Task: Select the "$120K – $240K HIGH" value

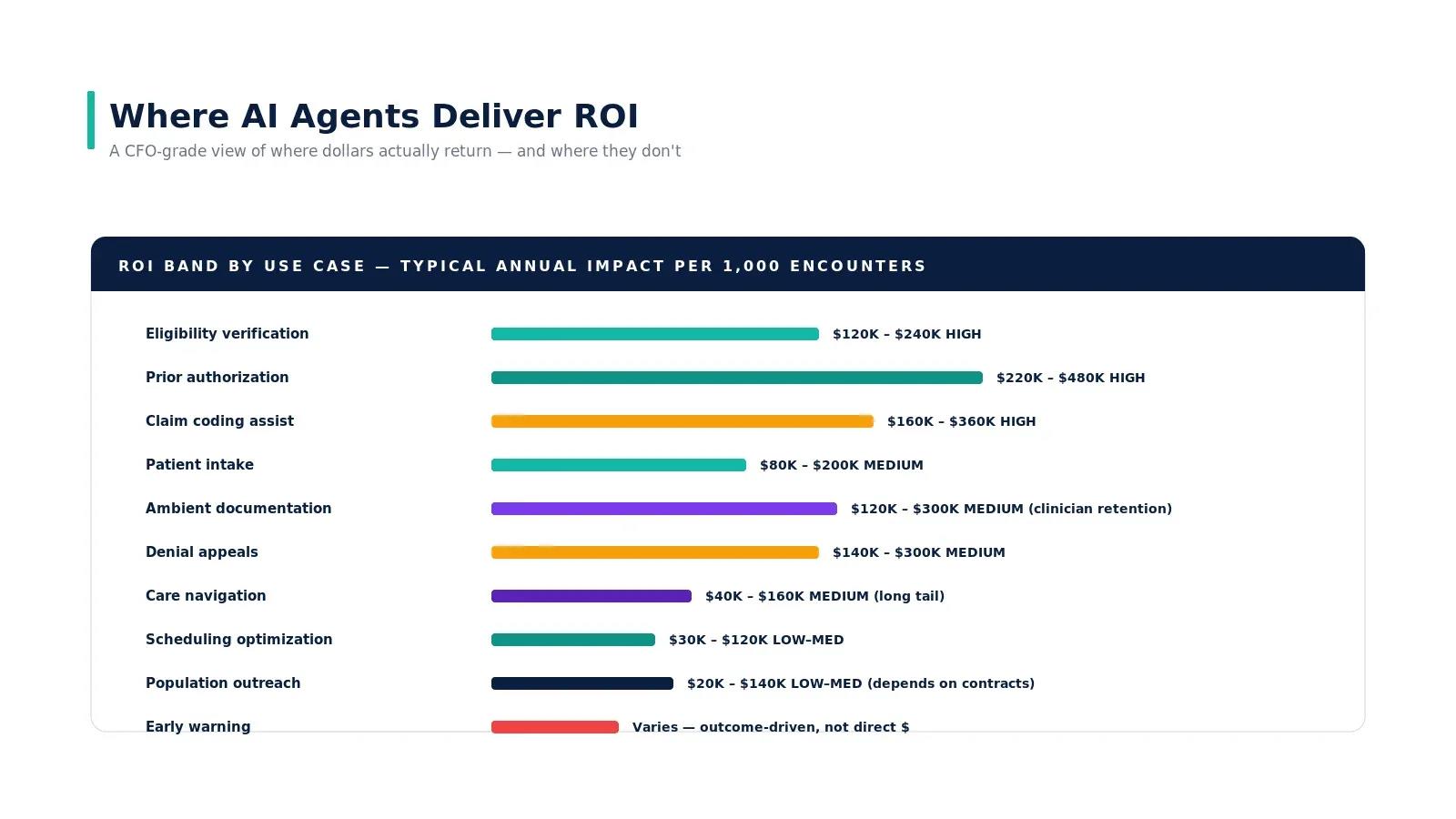Action: 907,334
